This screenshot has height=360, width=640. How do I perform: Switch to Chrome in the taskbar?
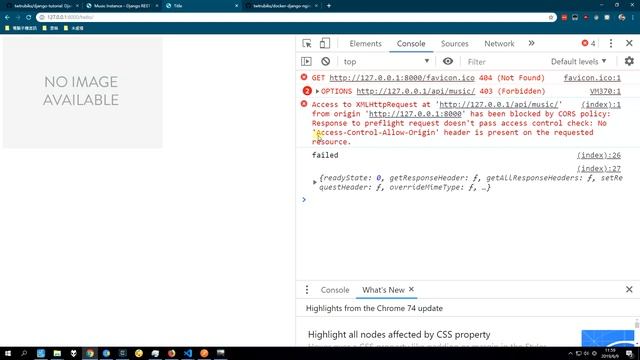(90, 353)
